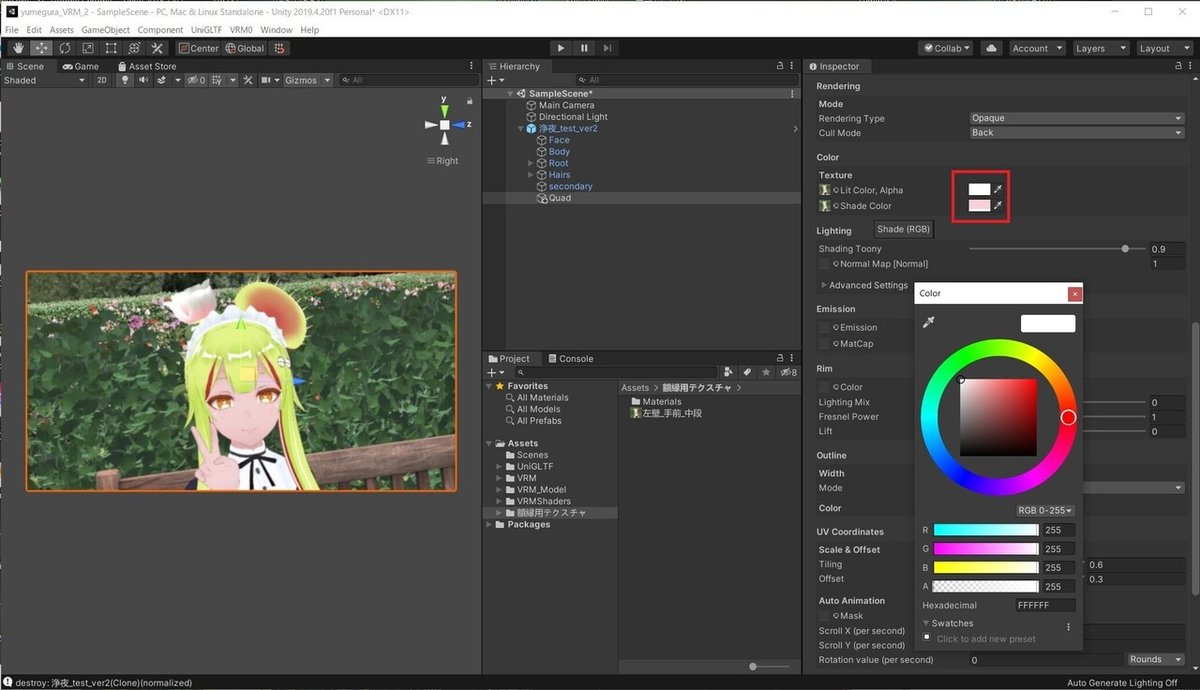Open the custom editor tools

click(157, 48)
